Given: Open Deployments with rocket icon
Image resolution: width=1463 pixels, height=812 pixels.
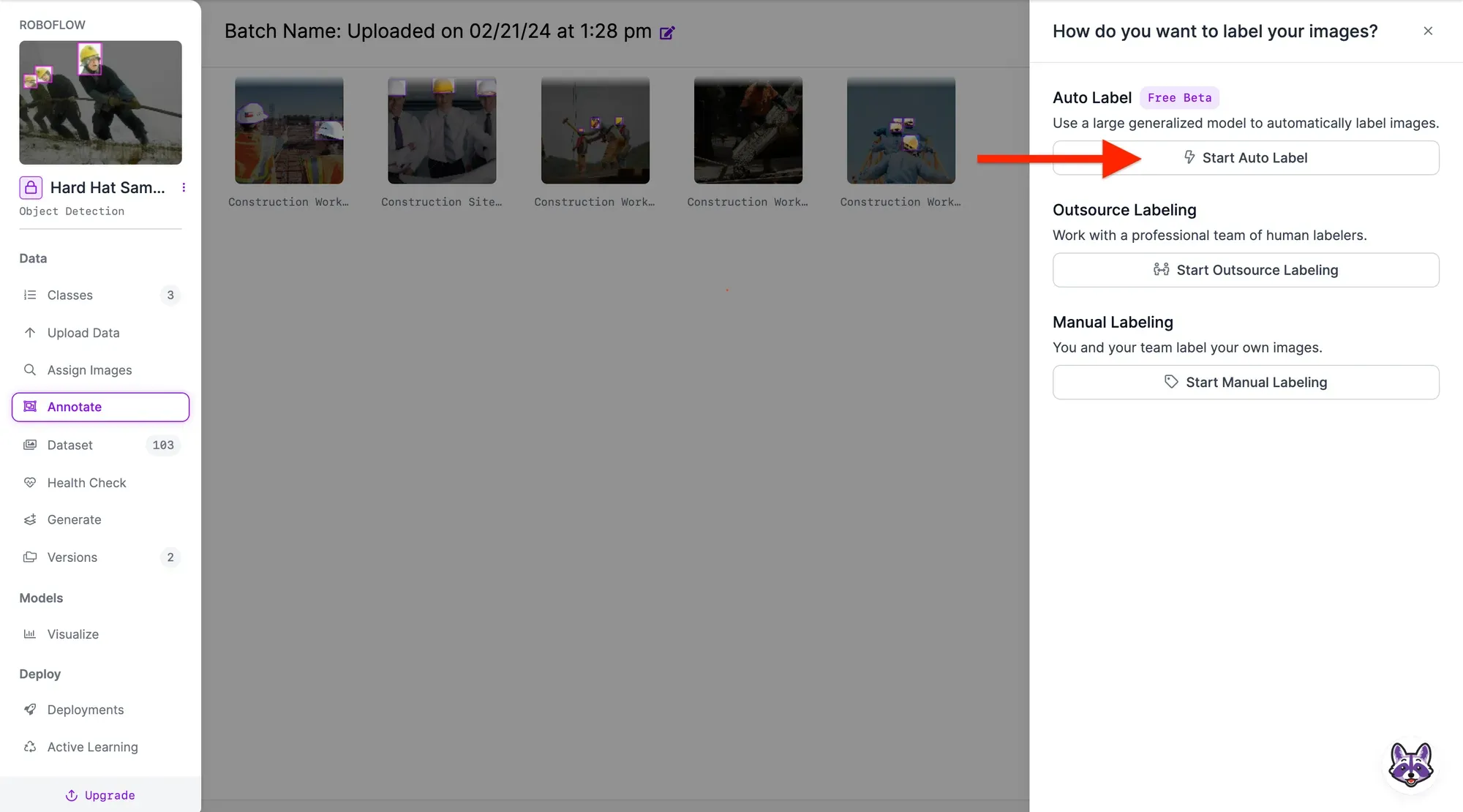Looking at the screenshot, I should click(85, 710).
